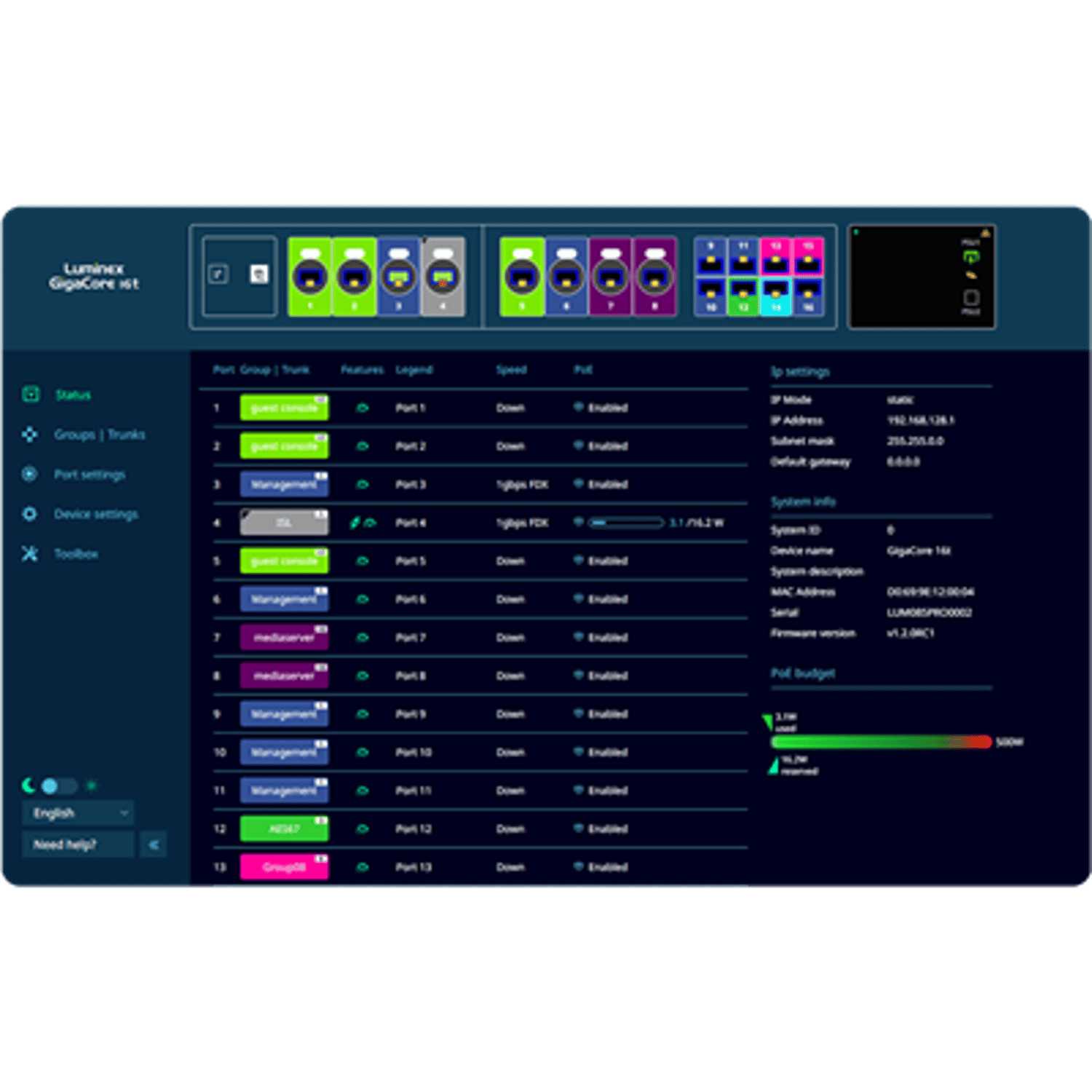Toggle the eye icon for Port 1

[x=363, y=408]
